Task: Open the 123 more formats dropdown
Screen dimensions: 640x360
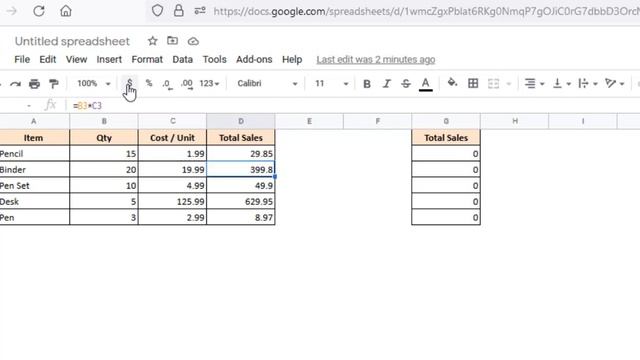Action: (x=209, y=84)
